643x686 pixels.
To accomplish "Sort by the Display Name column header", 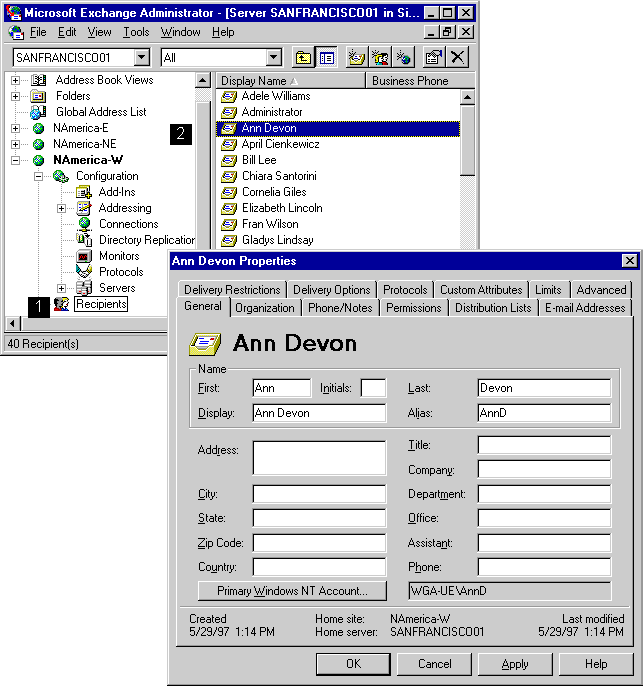I will click(291, 81).
